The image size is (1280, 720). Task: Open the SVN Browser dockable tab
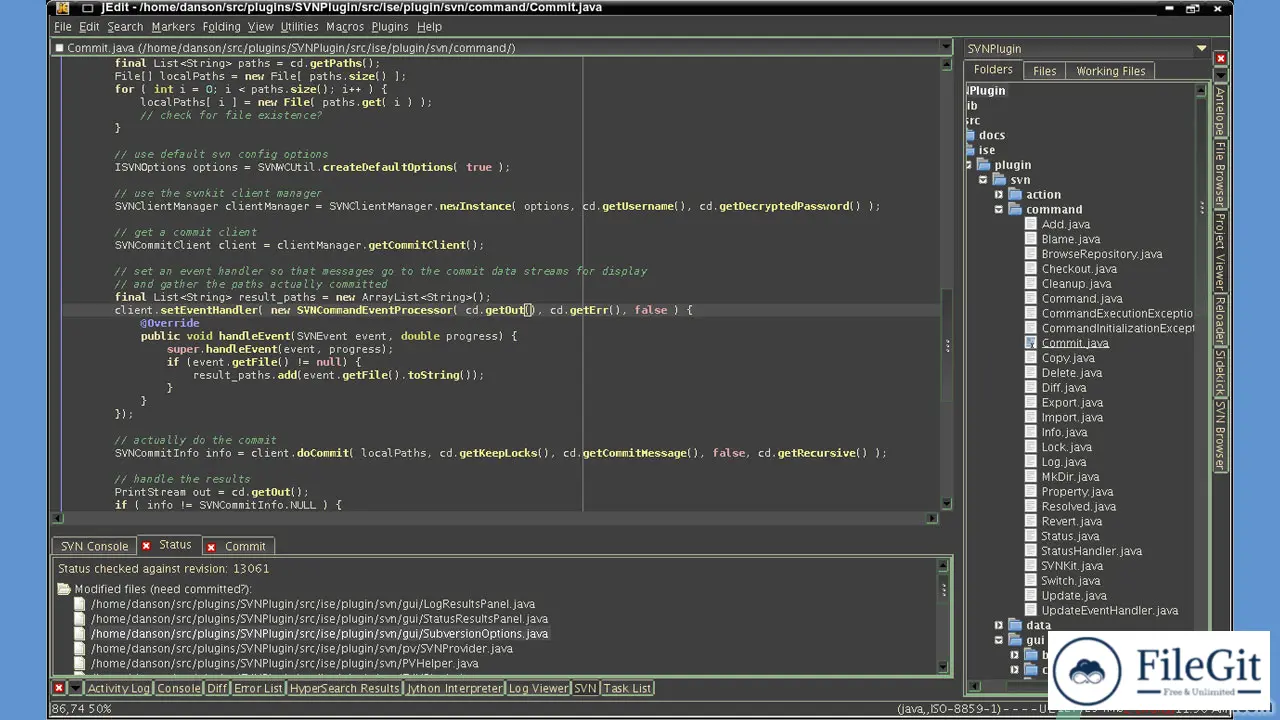coord(1221,435)
